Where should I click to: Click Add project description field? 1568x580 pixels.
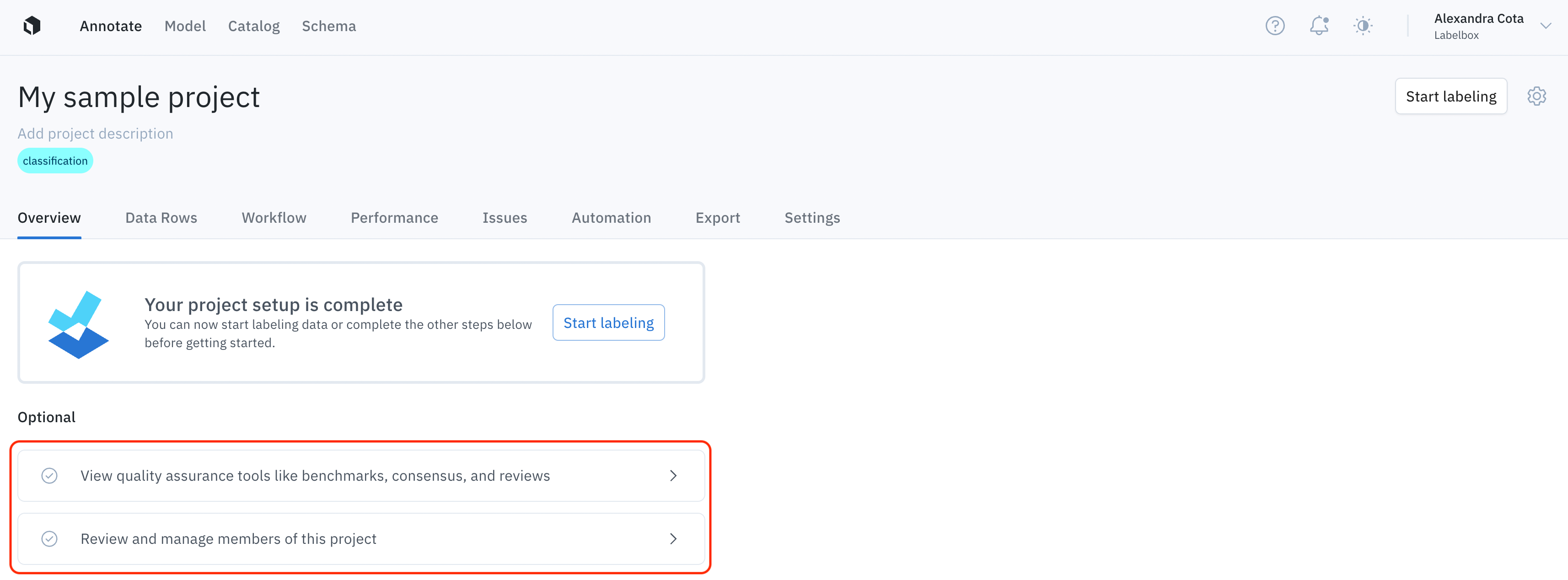pyautogui.click(x=96, y=133)
